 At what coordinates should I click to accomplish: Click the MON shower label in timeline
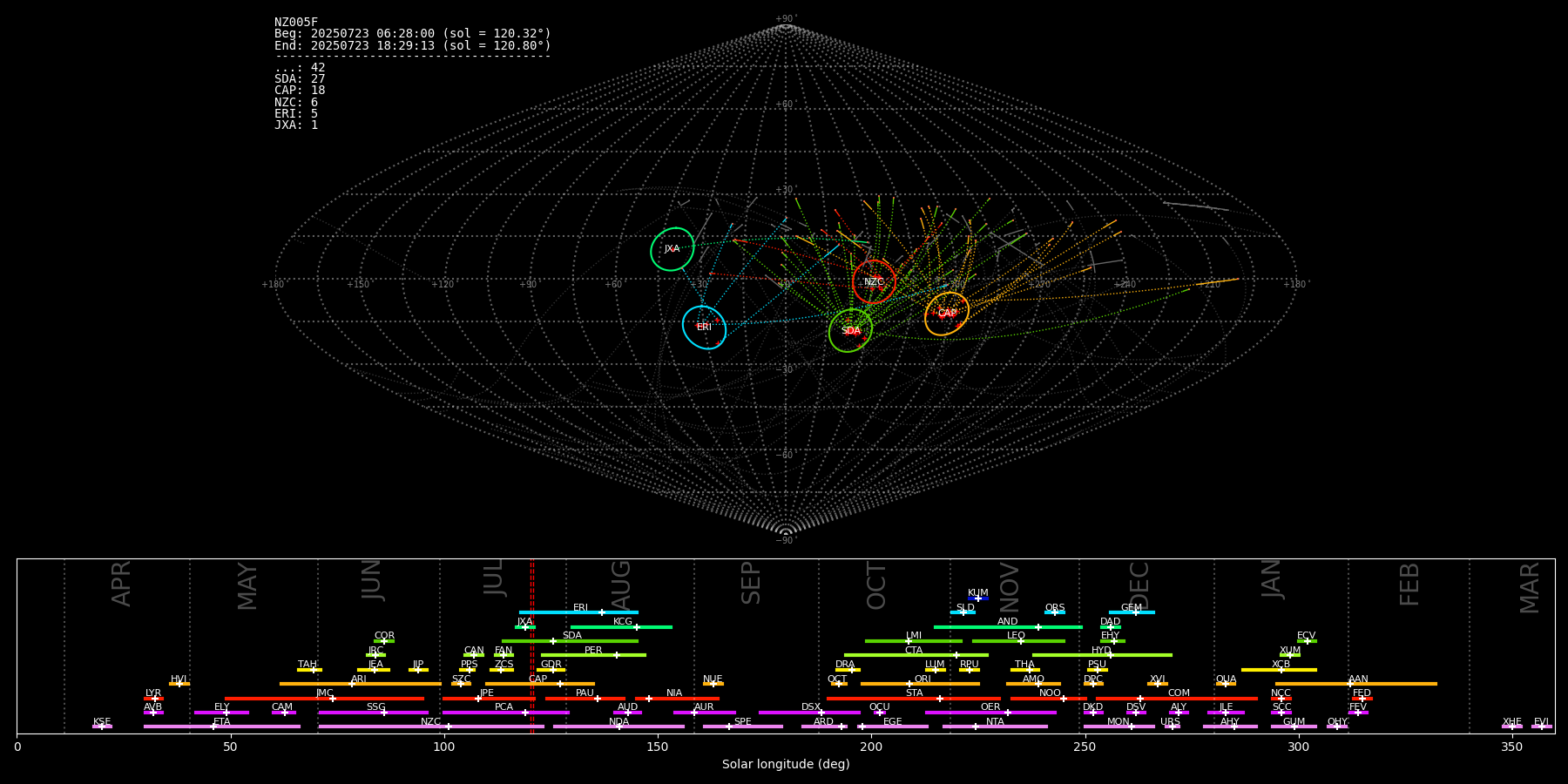pyautogui.click(x=1119, y=721)
